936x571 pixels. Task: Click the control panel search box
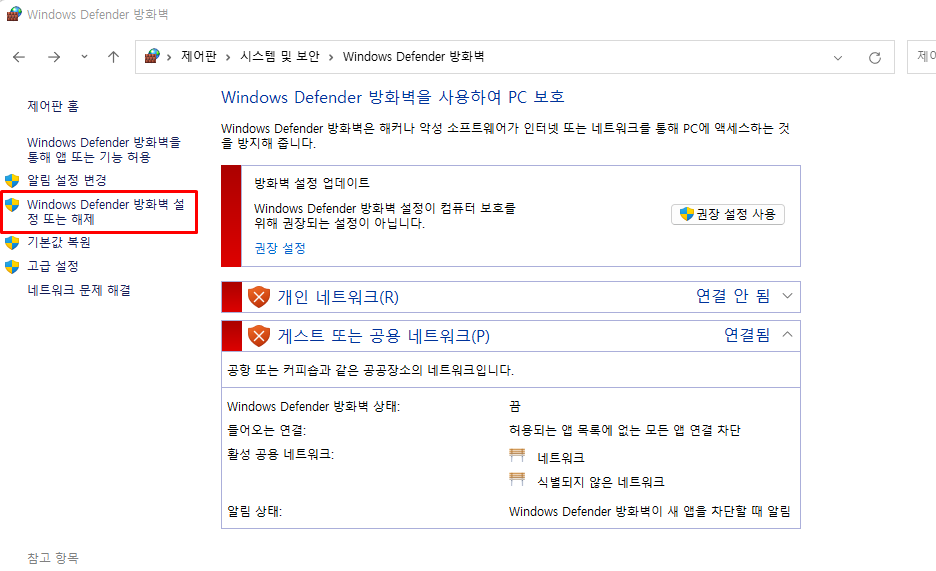(x=922, y=57)
